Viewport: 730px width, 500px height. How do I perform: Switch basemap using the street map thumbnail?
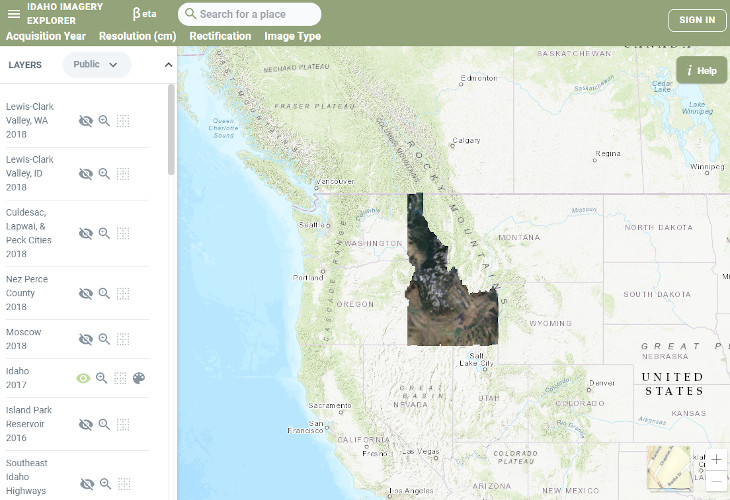coord(667,465)
